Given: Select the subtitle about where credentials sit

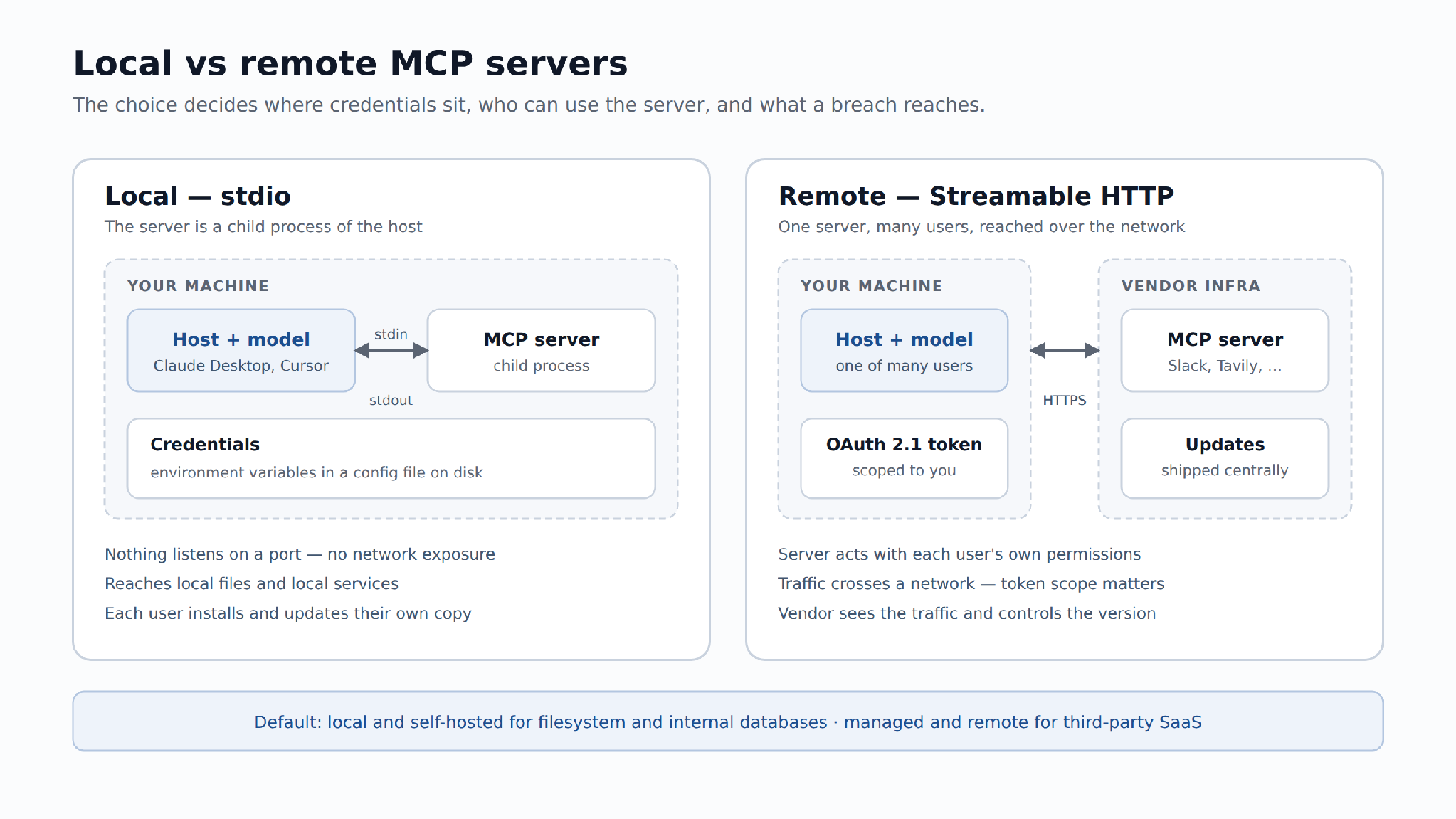Looking at the screenshot, I should coord(529,105).
